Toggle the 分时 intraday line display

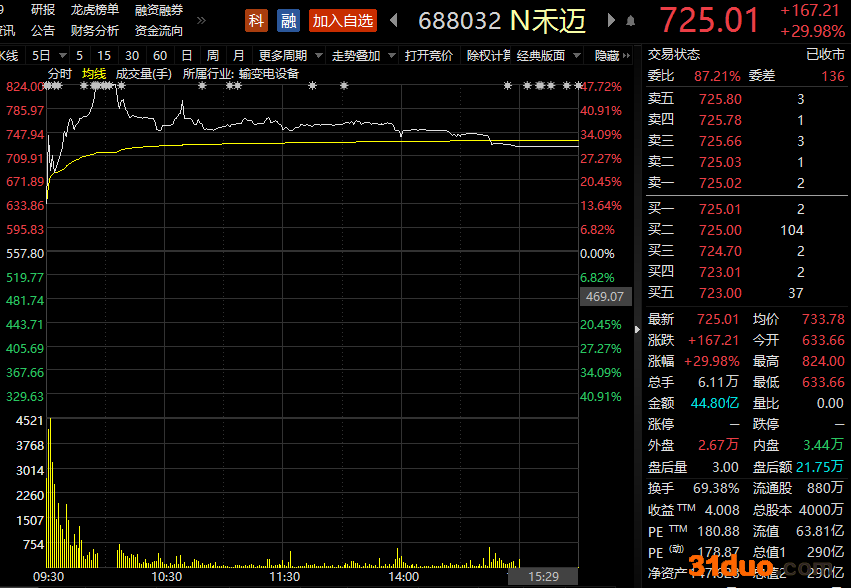point(60,73)
